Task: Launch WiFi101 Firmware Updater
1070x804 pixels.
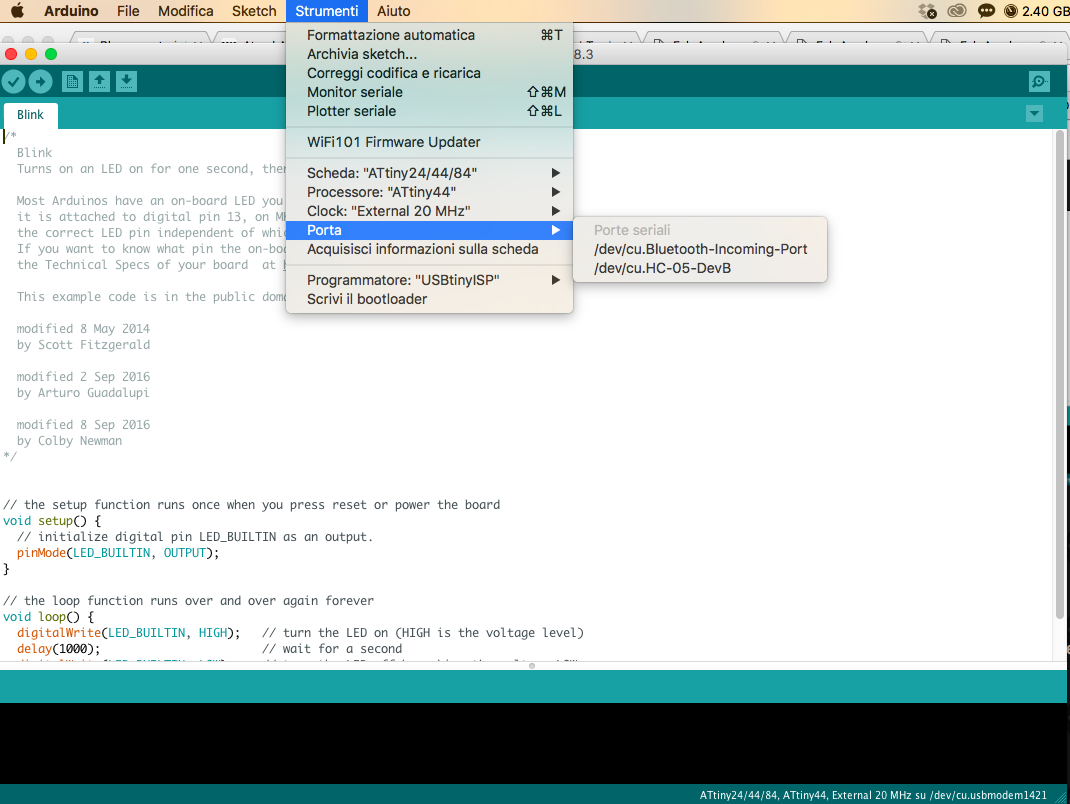Action: point(429,142)
